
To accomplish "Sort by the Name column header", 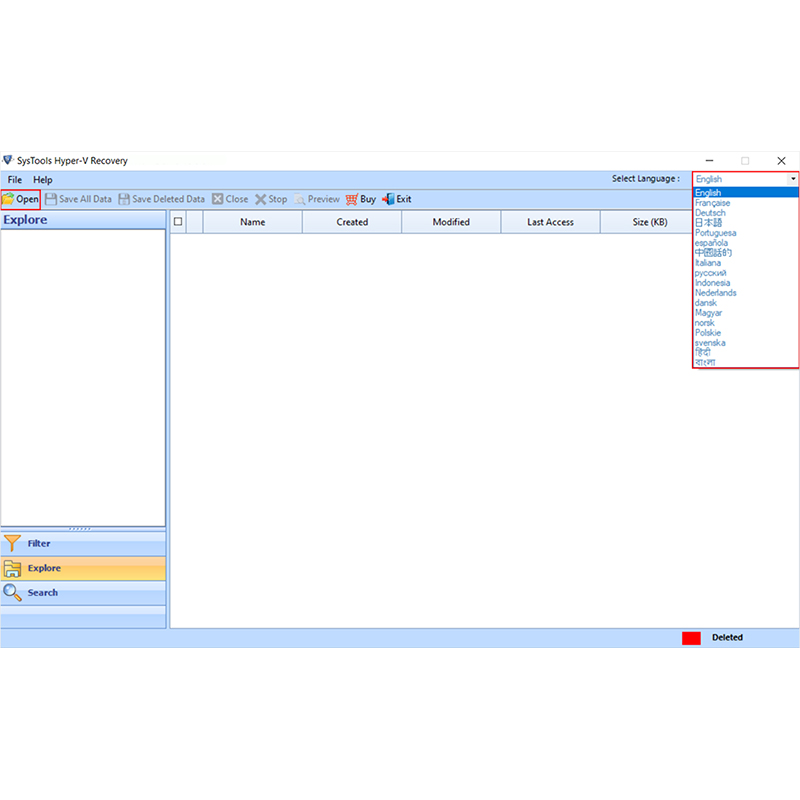I will 253,222.
